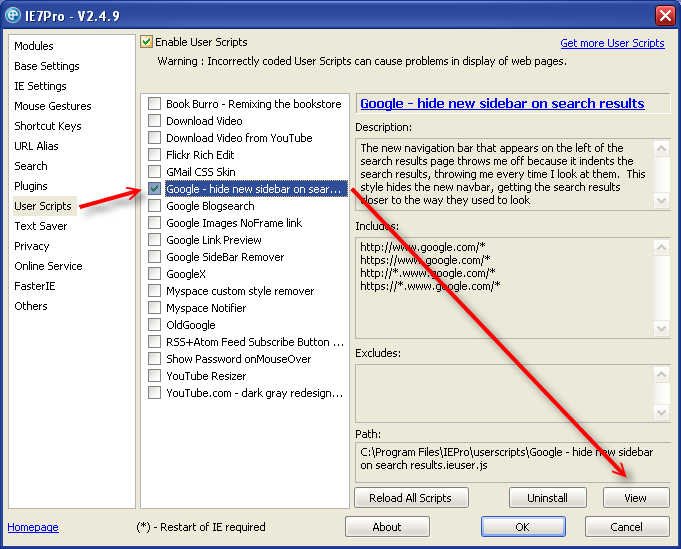This screenshot has height=549, width=681.
Task: Select URL Alias in sidebar
Action: 36,146
